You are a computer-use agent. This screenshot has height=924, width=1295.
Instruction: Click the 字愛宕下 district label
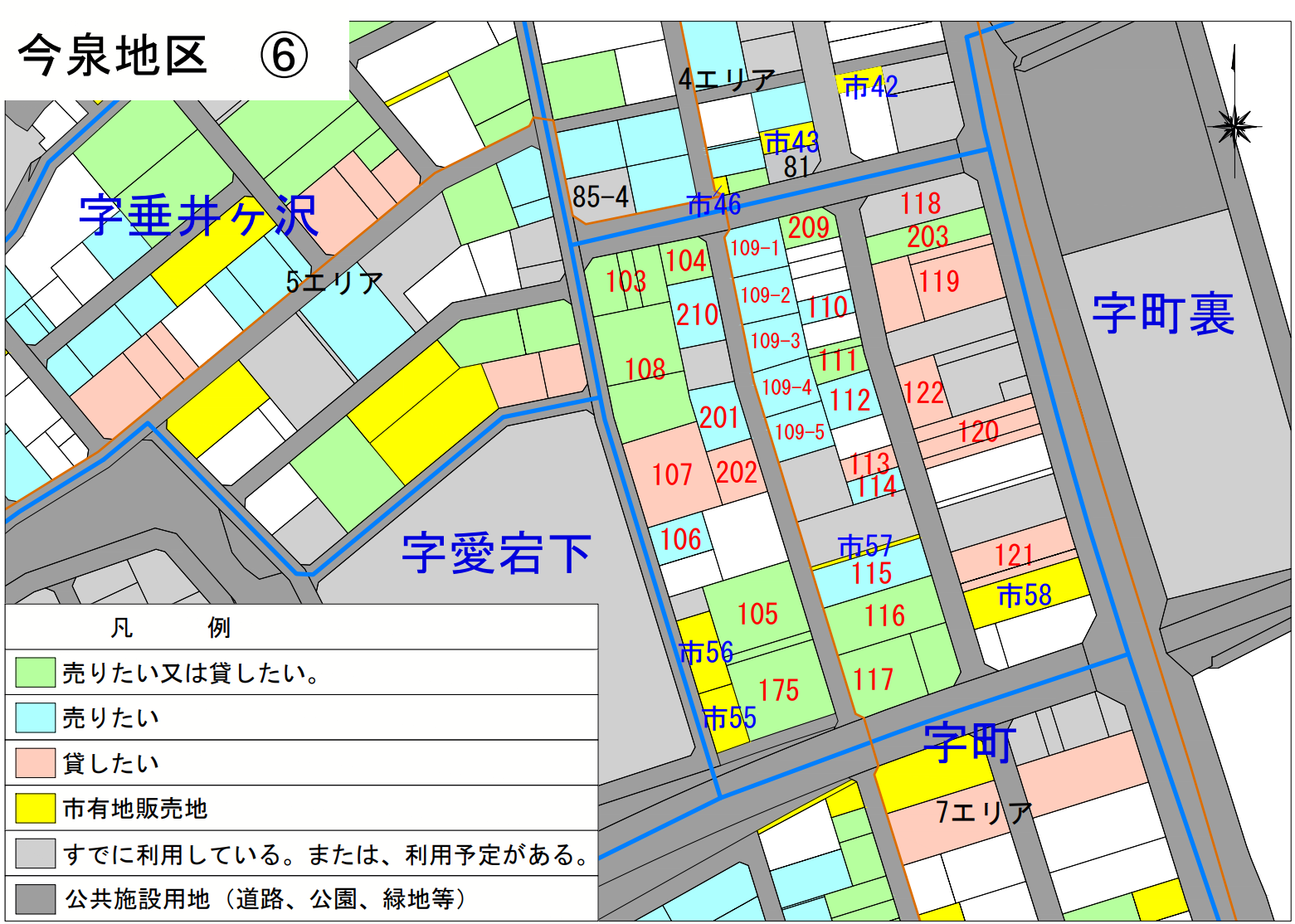click(x=499, y=551)
